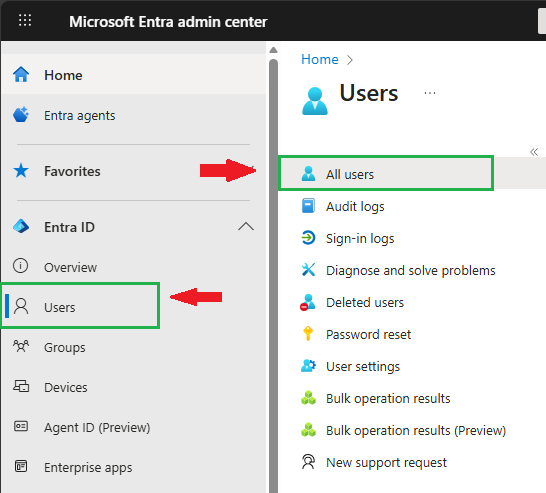
Task: Click the Diagnose wrench icon
Action: (x=309, y=269)
